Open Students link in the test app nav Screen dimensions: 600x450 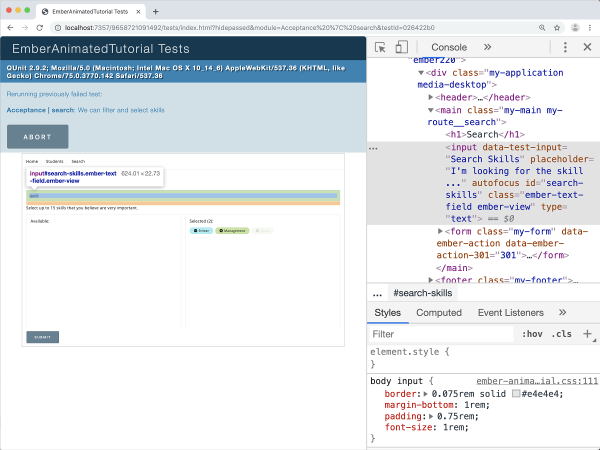pos(54,161)
